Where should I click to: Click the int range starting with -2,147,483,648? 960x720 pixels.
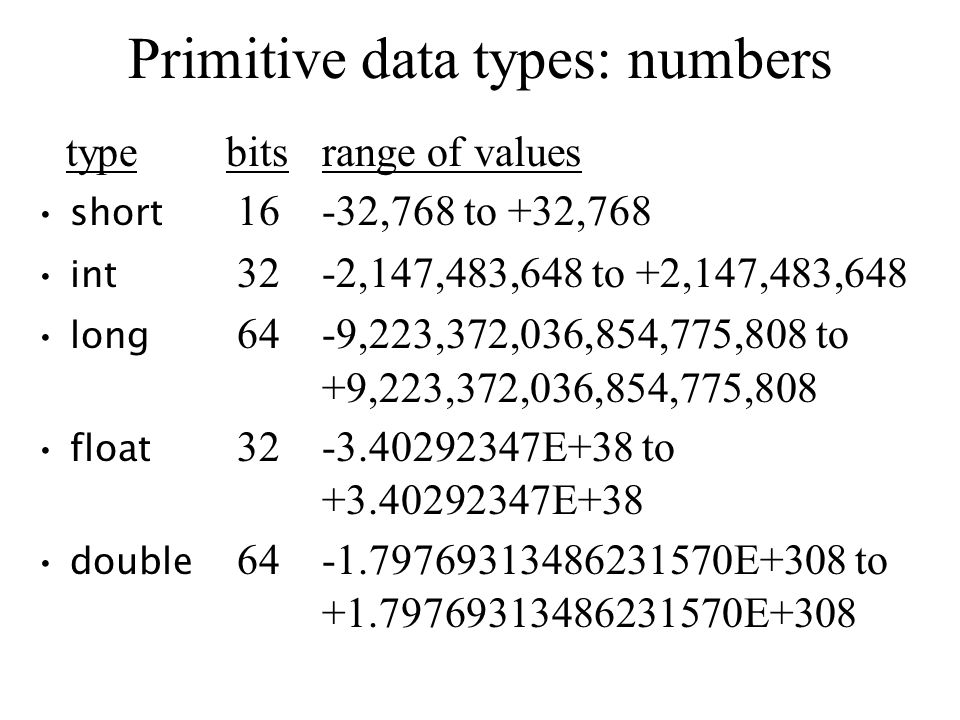pyautogui.click(x=614, y=274)
